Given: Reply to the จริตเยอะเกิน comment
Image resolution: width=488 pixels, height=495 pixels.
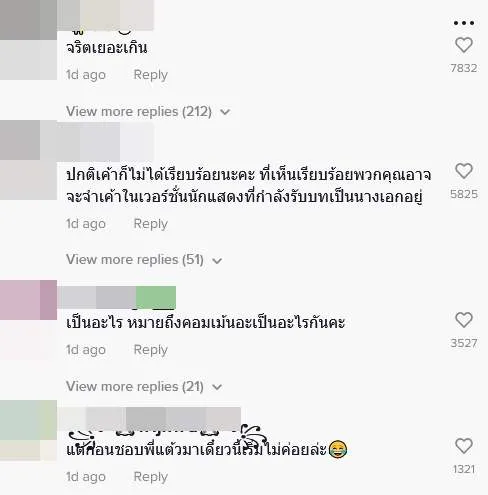Looking at the screenshot, I should (151, 75).
